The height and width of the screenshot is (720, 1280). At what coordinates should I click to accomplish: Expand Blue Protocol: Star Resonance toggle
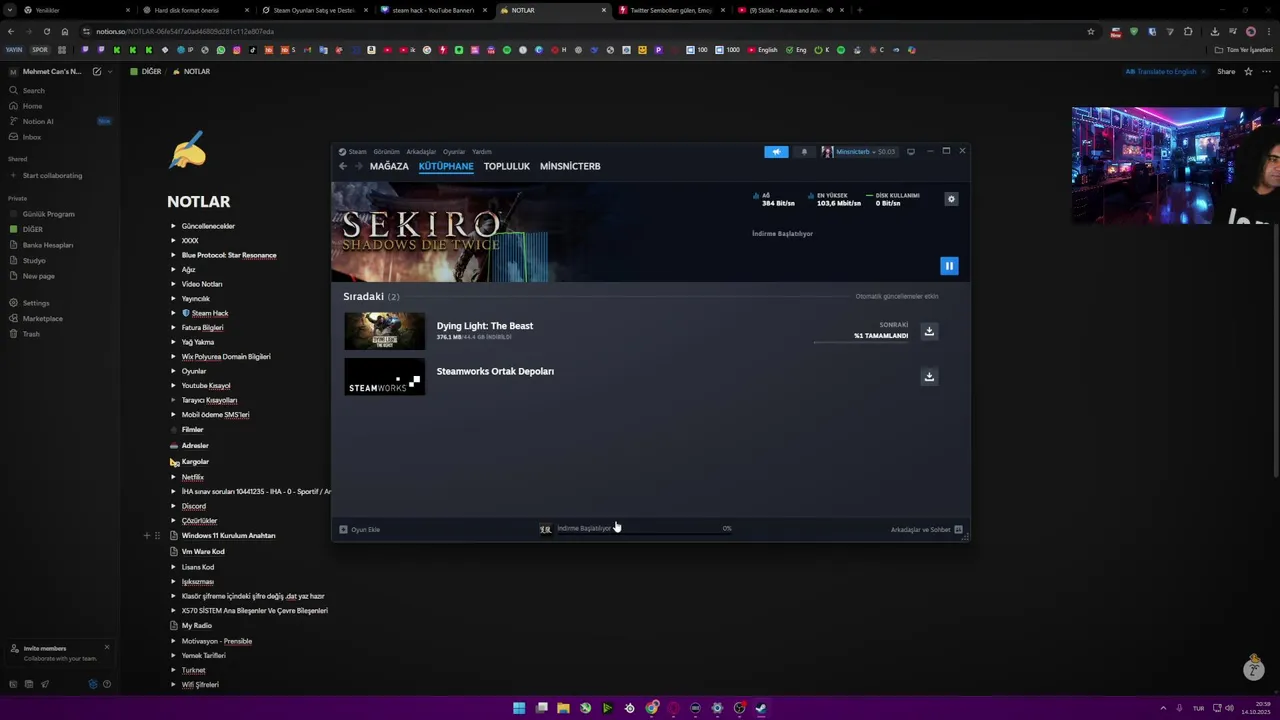[173, 255]
